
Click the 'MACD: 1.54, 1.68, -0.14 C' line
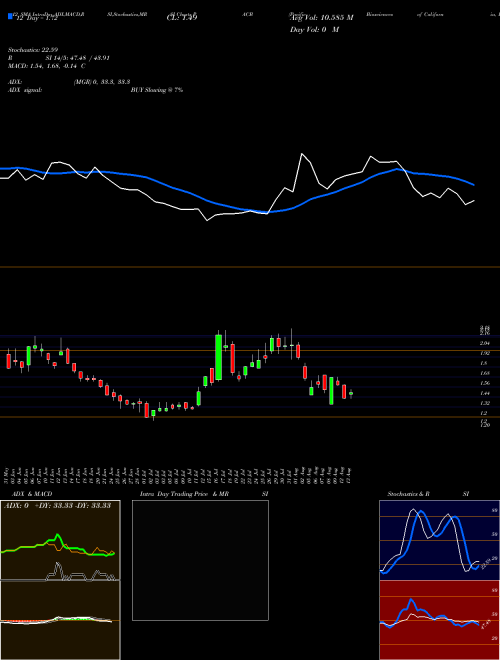click(x=47, y=66)
